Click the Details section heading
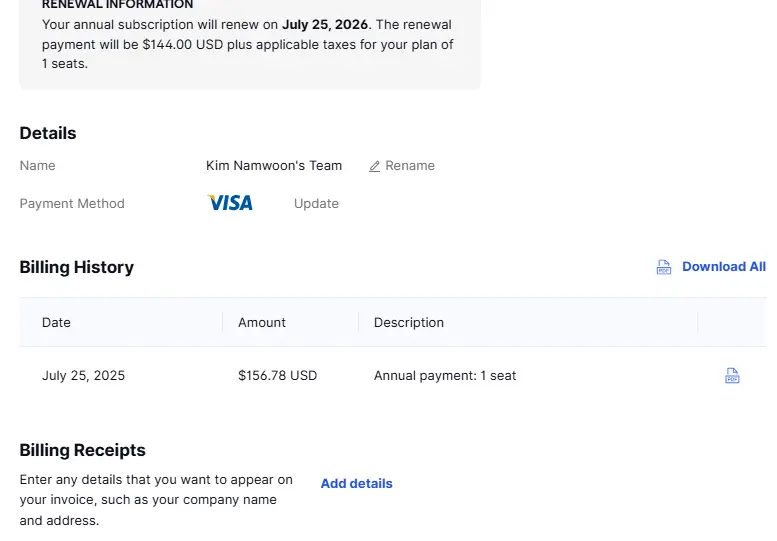The width and height of the screenshot is (777, 541). [48, 133]
